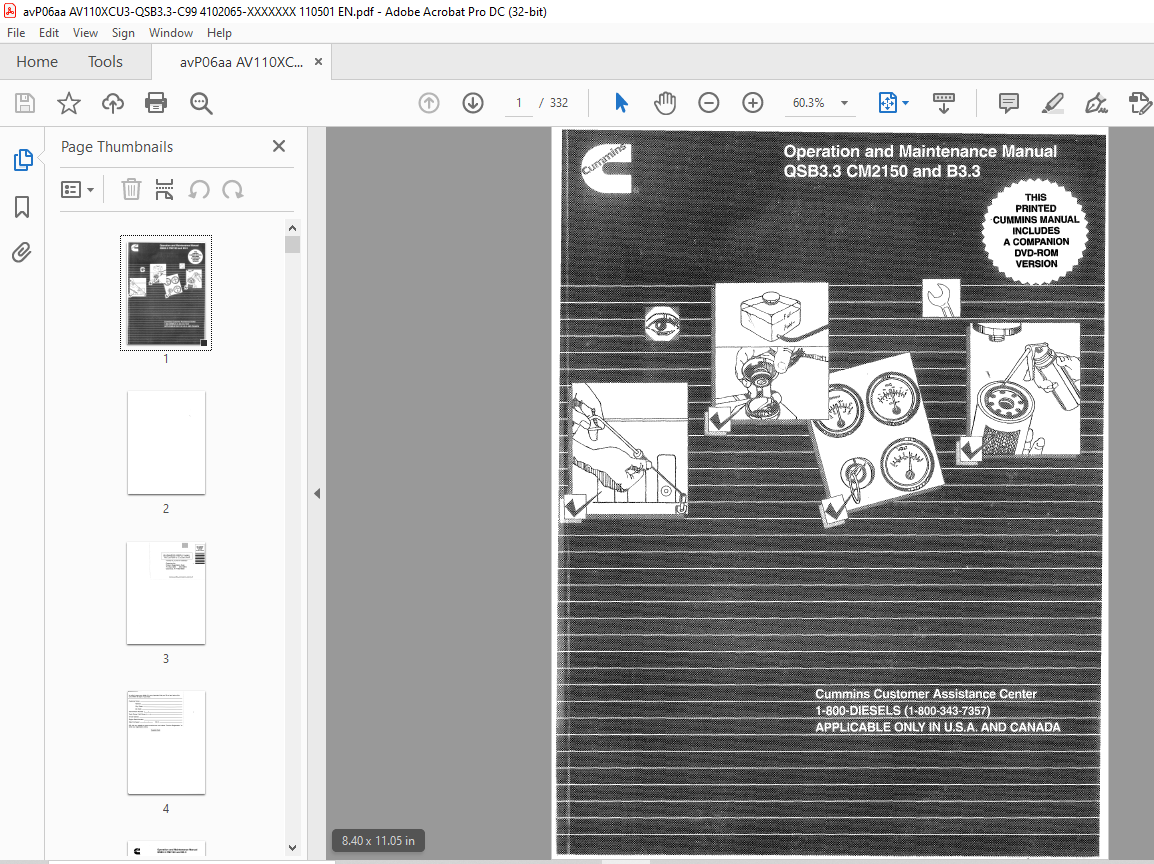Click the 8.40 x 11.05 in page size label
The height and width of the screenshot is (864, 1154).
click(x=378, y=840)
